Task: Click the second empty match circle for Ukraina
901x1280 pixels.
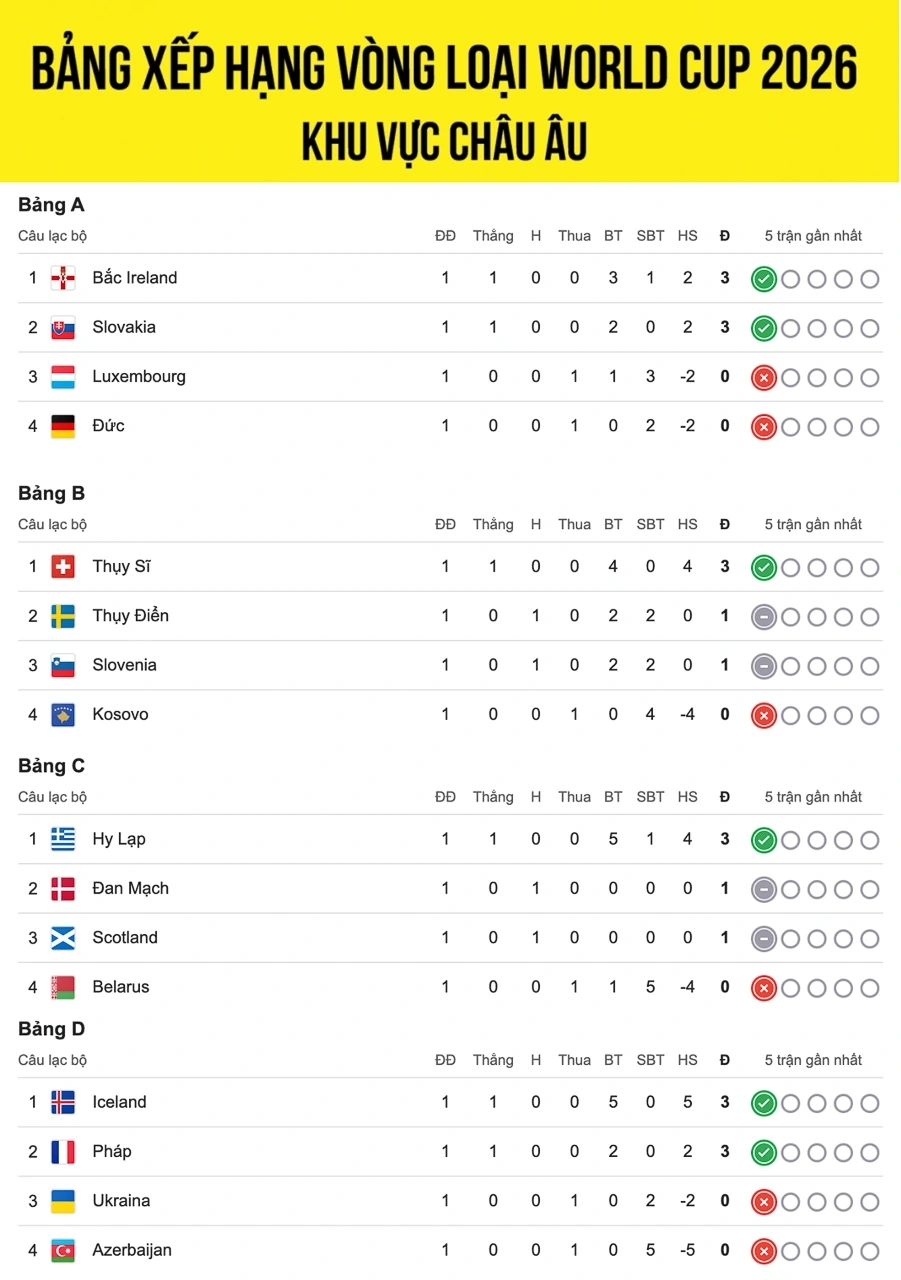Action: pyautogui.click(x=817, y=1202)
